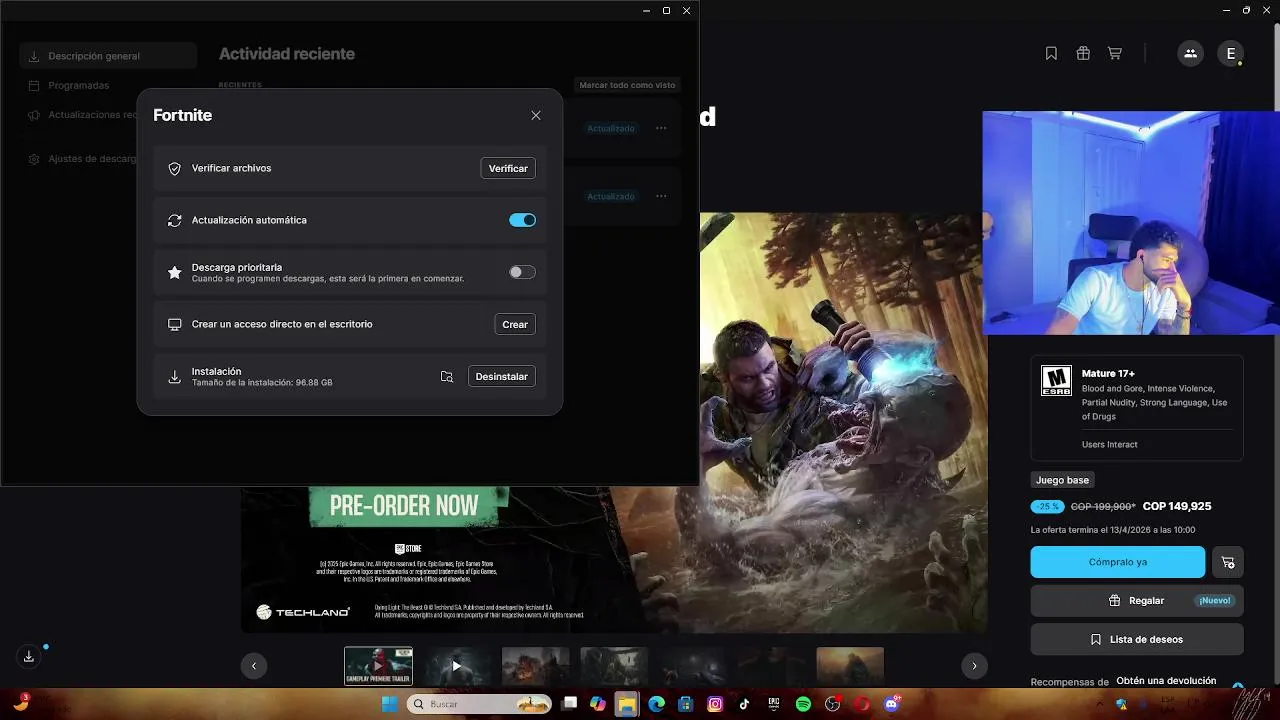Select the third carousel thumbnail
Image resolution: width=1280 pixels, height=720 pixels.
pyautogui.click(x=536, y=666)
